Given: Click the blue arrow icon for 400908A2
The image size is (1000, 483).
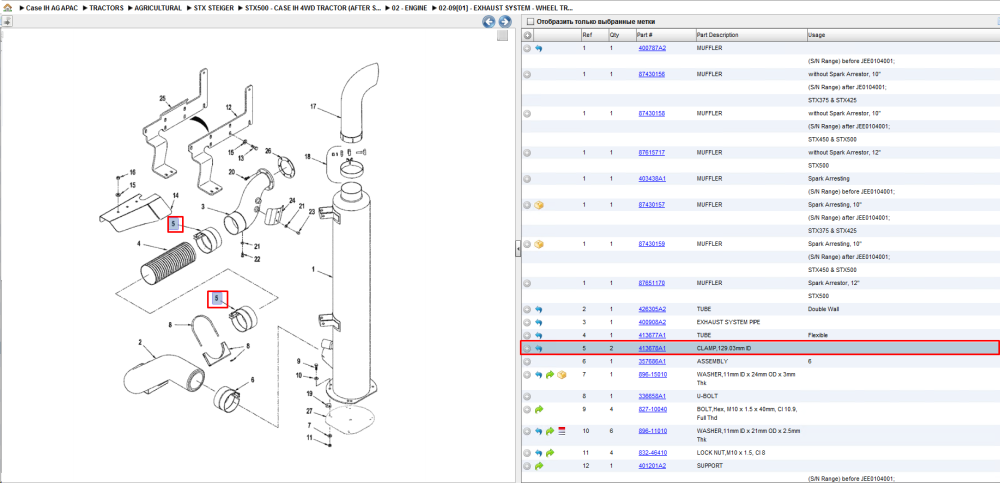Looking at the screenshot, I should click(x=539, y=322).
